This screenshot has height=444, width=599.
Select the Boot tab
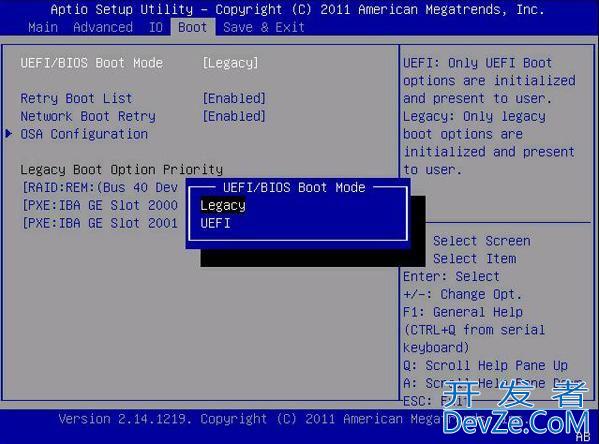pos(193,27)
